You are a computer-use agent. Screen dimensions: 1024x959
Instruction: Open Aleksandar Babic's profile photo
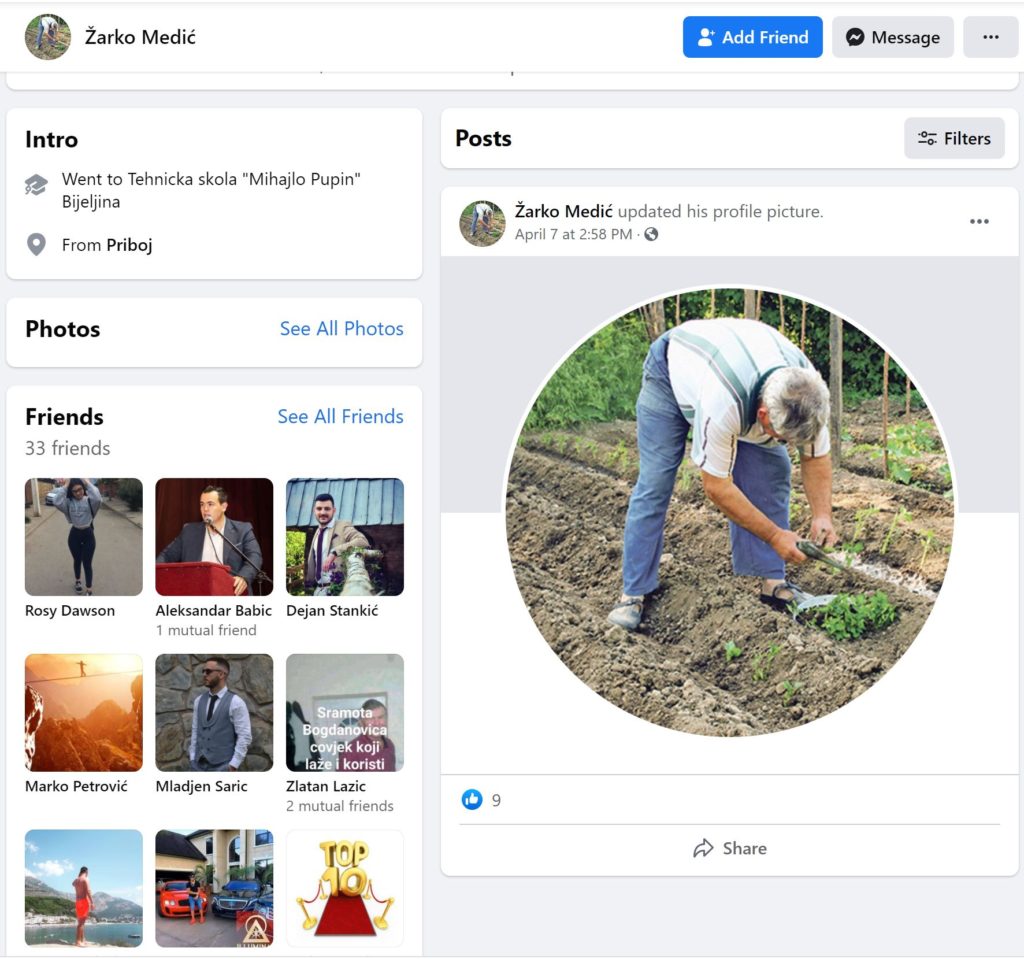coord(214,537)
